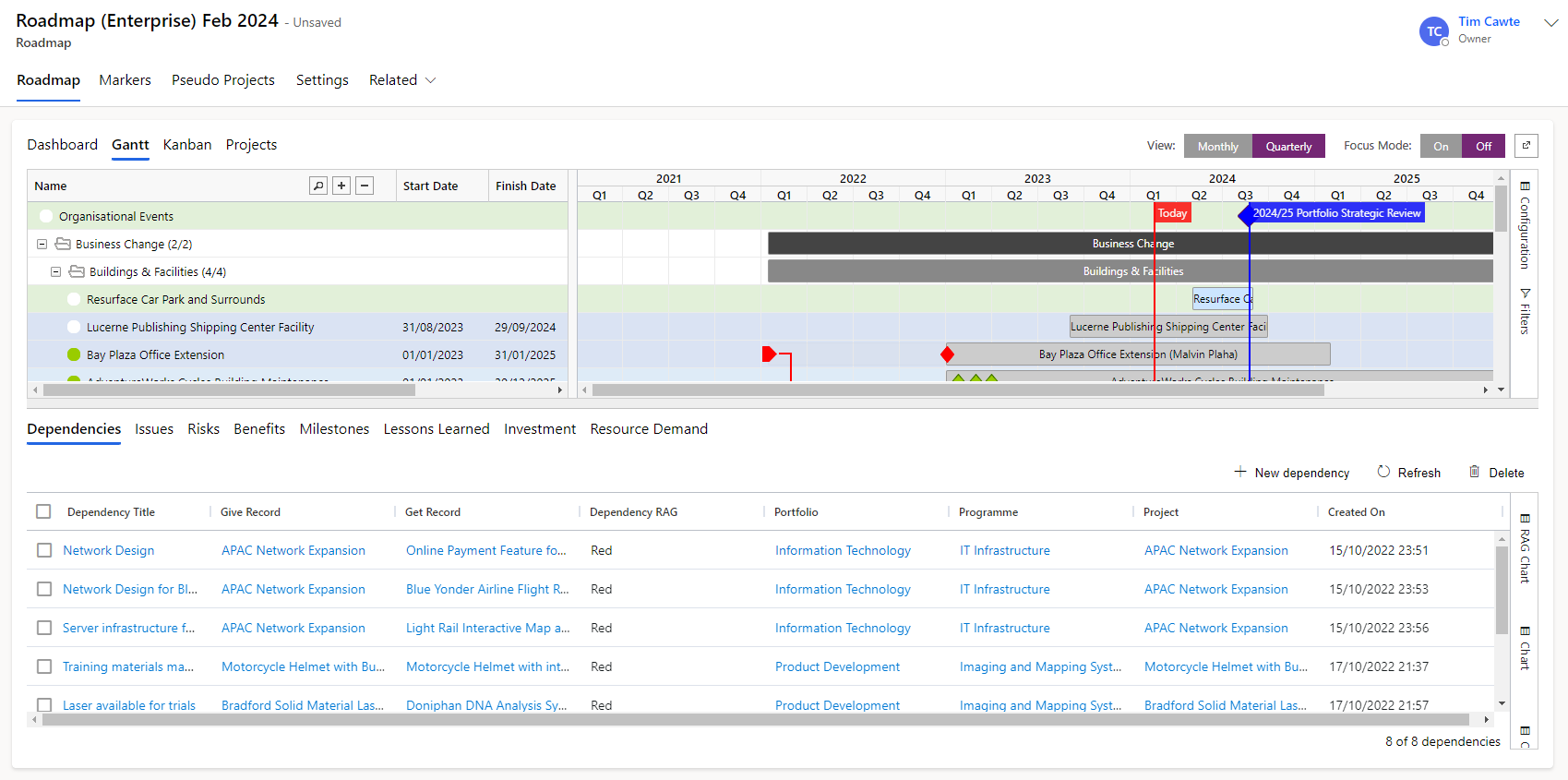Image resolution: width=1568 pixels, height=780 pixels.
Task: Click the Finish Date column header
Action: point(526,186)
